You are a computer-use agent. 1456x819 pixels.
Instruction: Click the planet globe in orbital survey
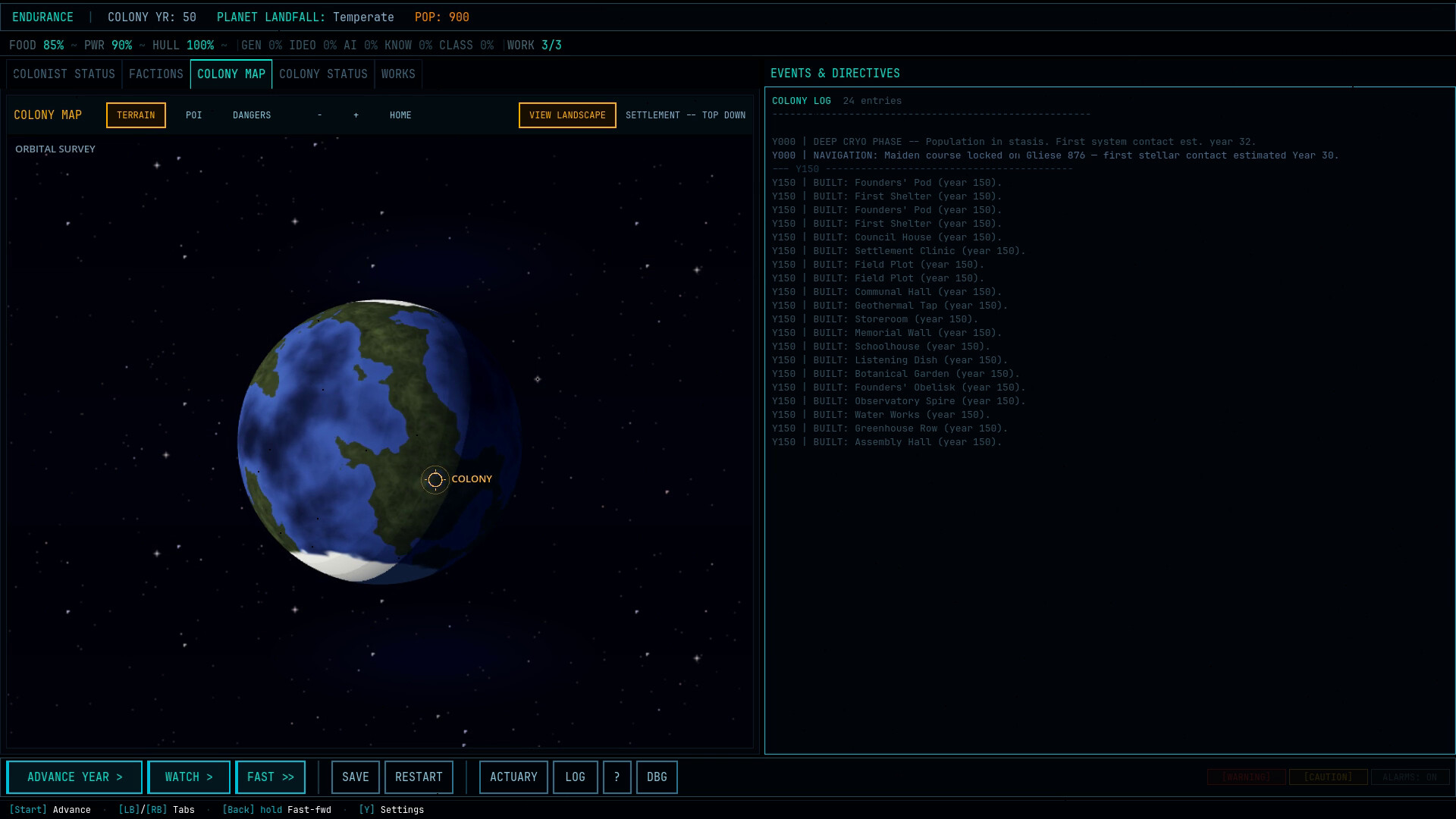coord(379,442)
